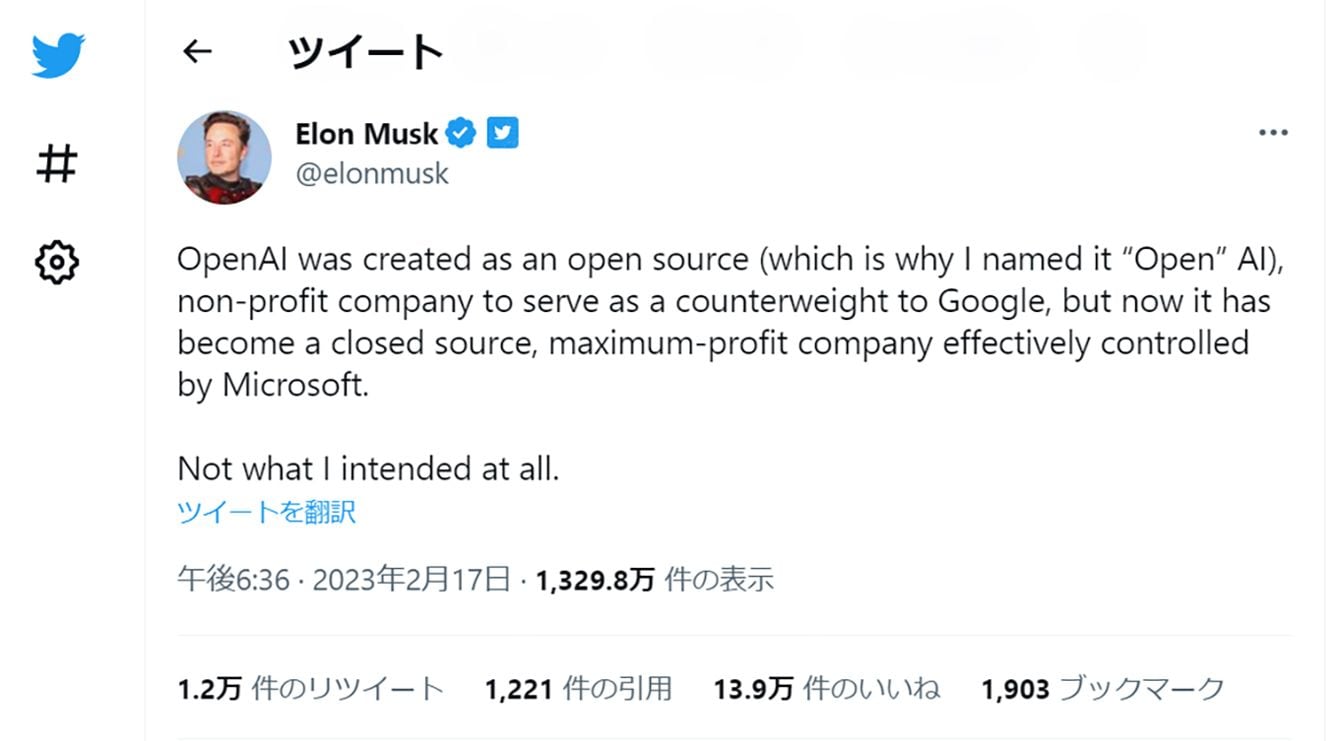Viewport: 1340px width, 741px height.
Task: Click the 1,903 ブックマーク count
Action: point(1102,689)
